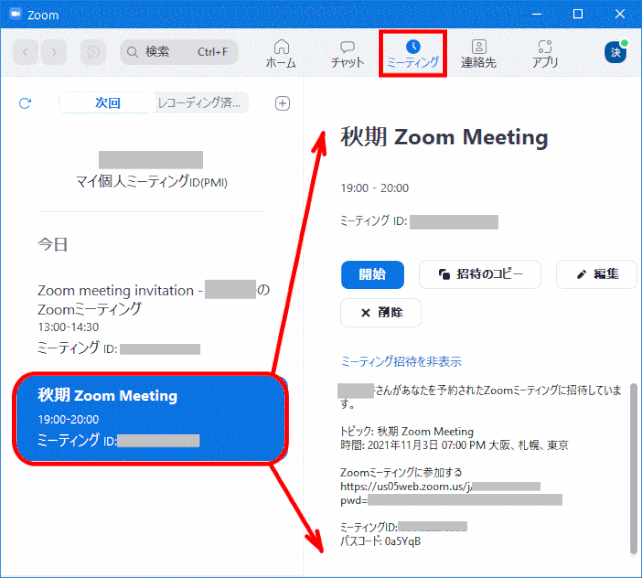This screenshot has width=642, height=578.
Task: Click the 秋期 Zoom Meeting heading in details
Action: (444, 137)
